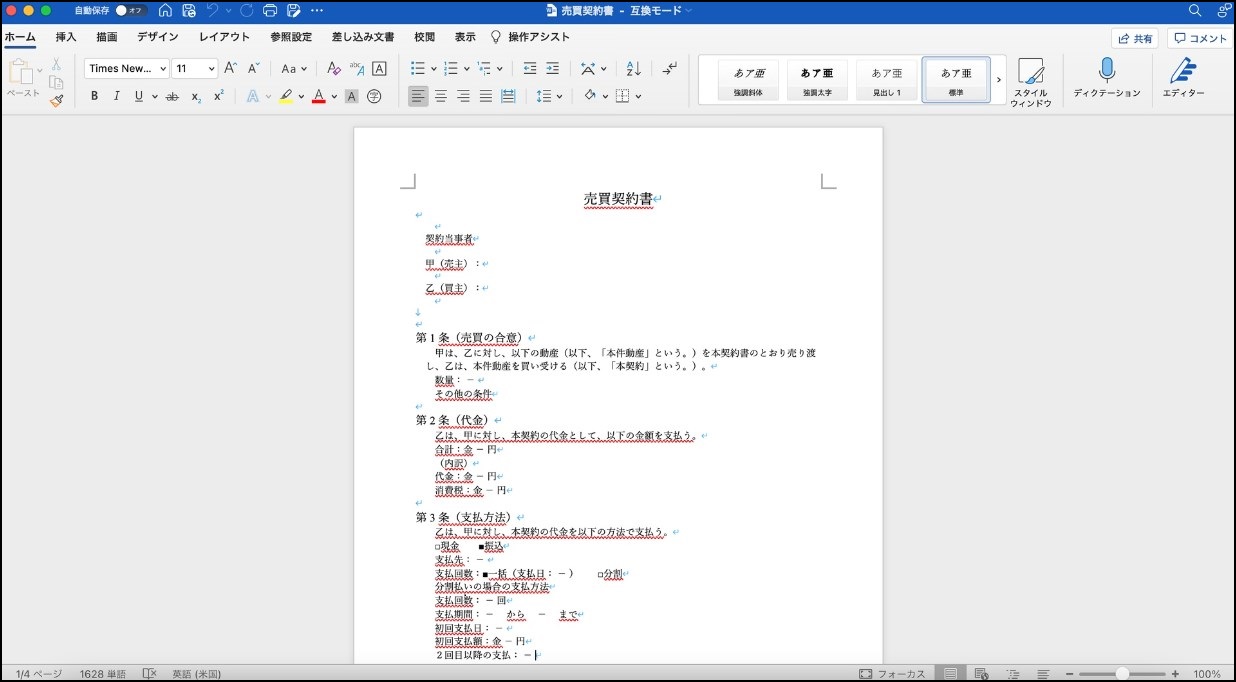Toggle the AutoSave switch
This screenshot has width=1236, height=682.
pos(129,11)
